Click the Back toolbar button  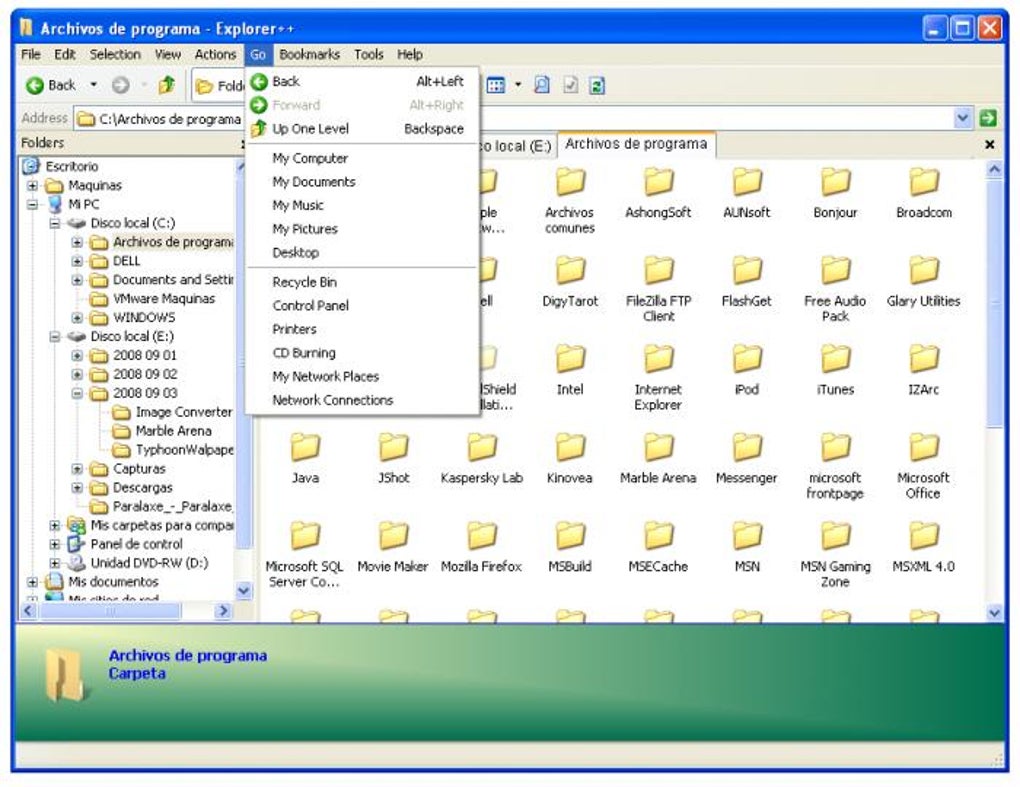pyautogui.click(x=50, y=85)
